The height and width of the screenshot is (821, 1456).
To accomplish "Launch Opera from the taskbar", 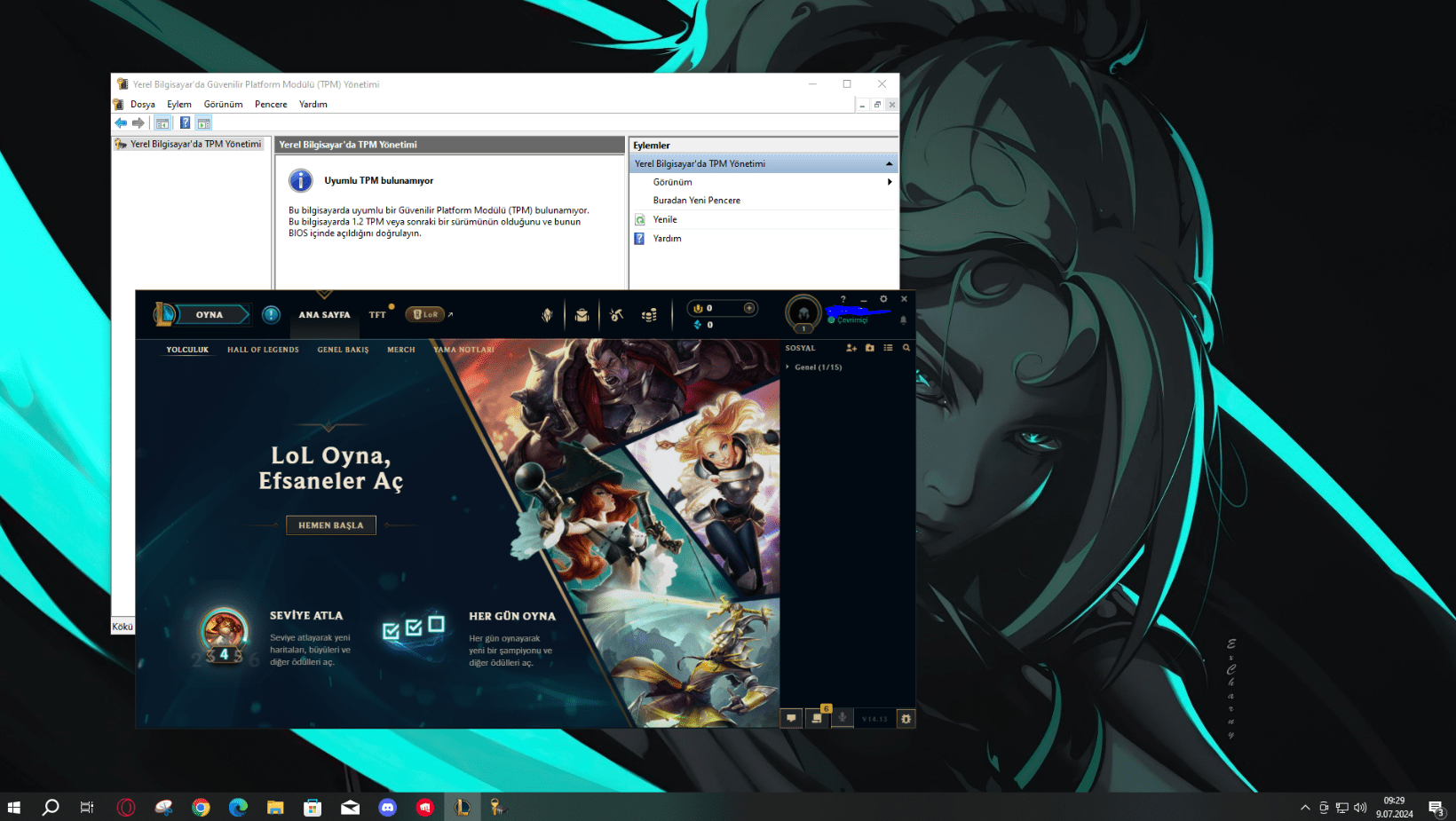I will [126, 807].
